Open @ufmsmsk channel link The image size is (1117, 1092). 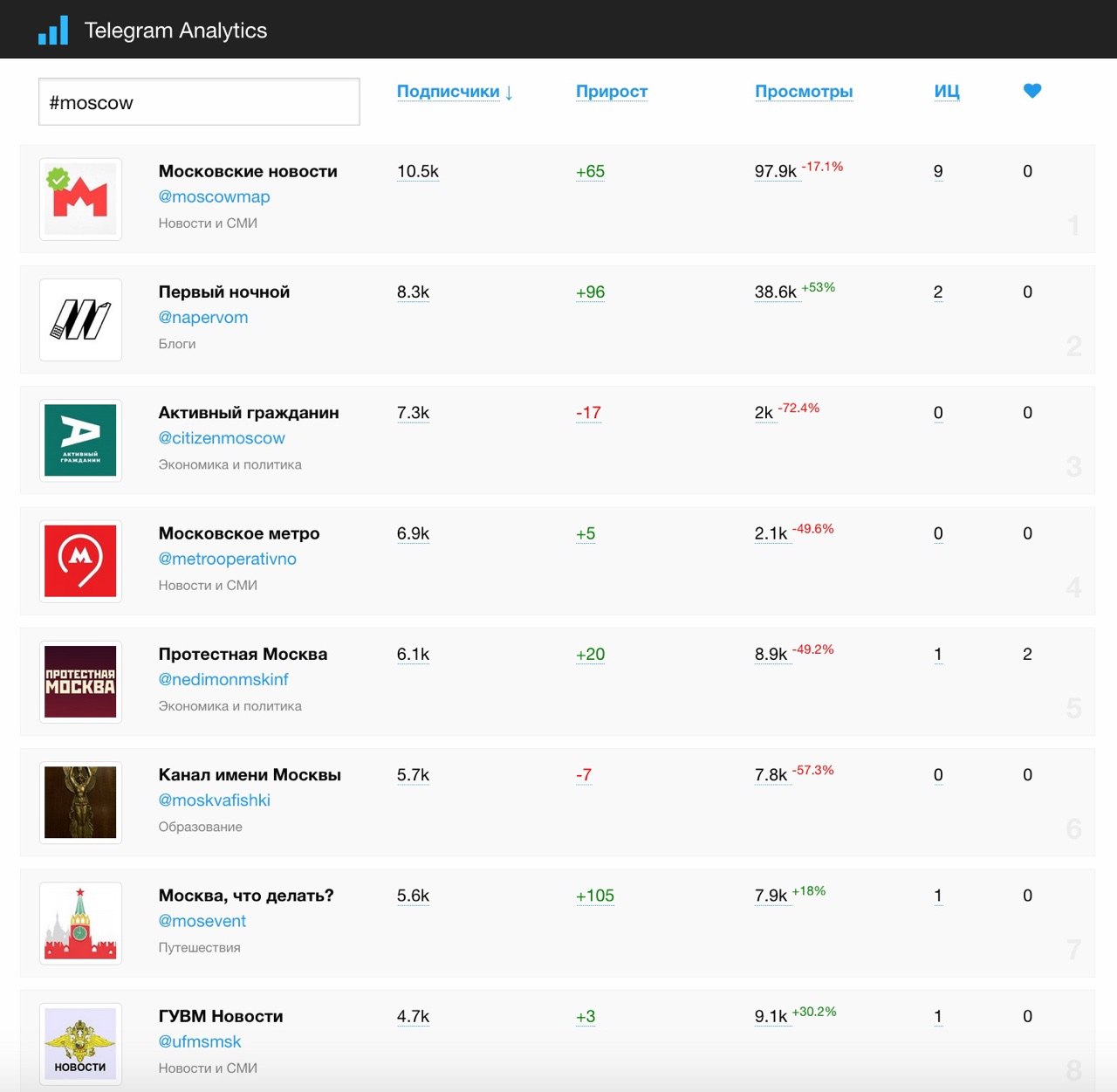pos(200,1041)
